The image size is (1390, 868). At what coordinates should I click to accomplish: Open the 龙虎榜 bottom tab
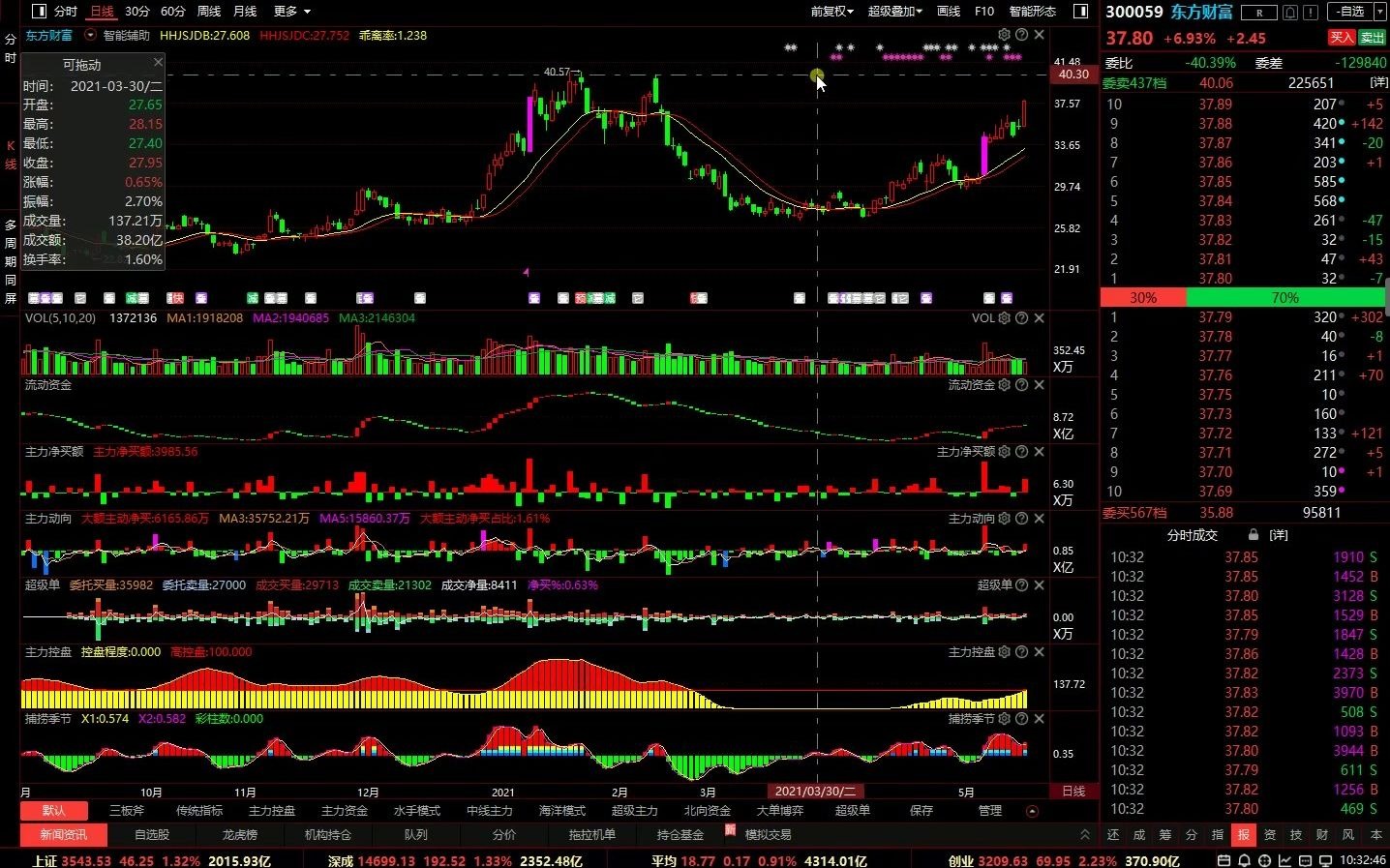point(240,834)
